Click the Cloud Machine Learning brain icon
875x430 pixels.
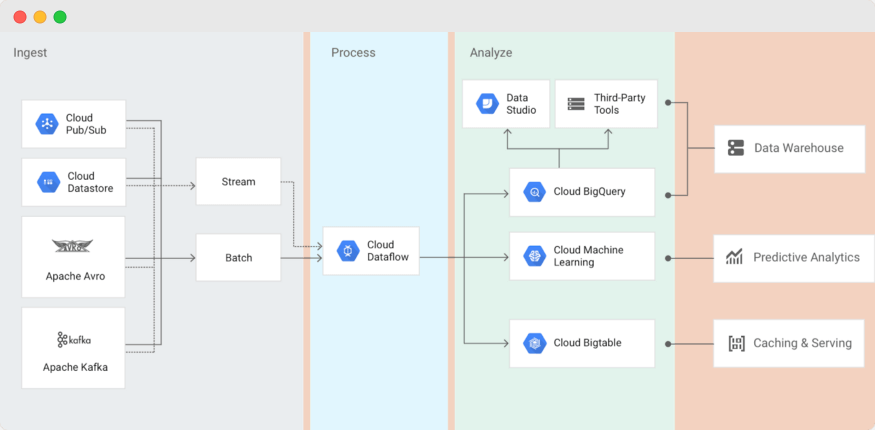point(535,256)
